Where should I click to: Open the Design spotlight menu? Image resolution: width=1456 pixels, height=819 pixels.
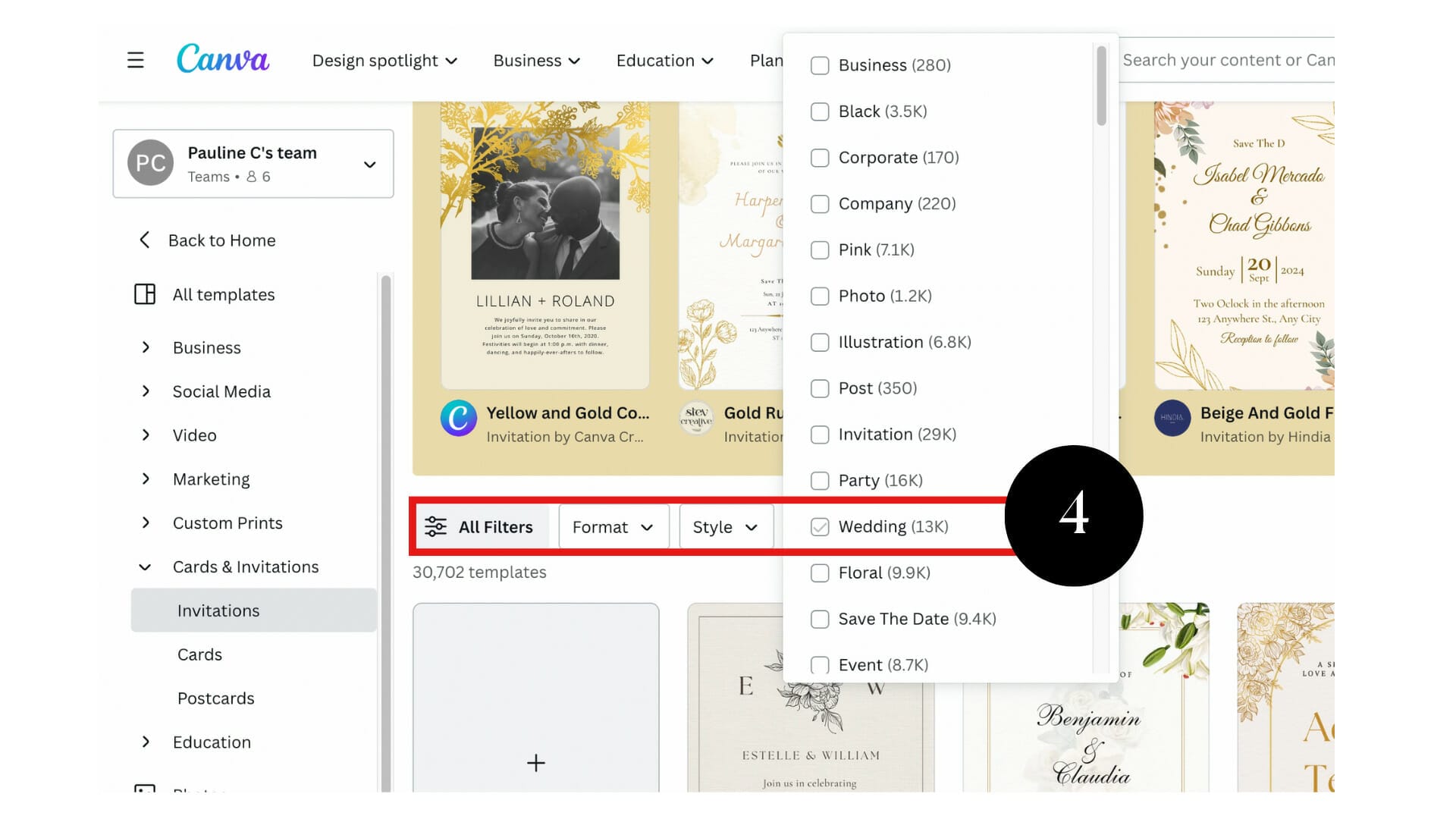[384, 60]
